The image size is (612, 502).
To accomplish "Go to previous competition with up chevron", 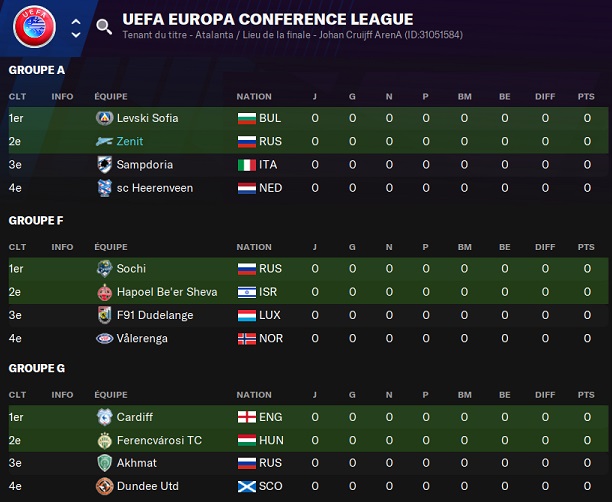I will [76, 20].
